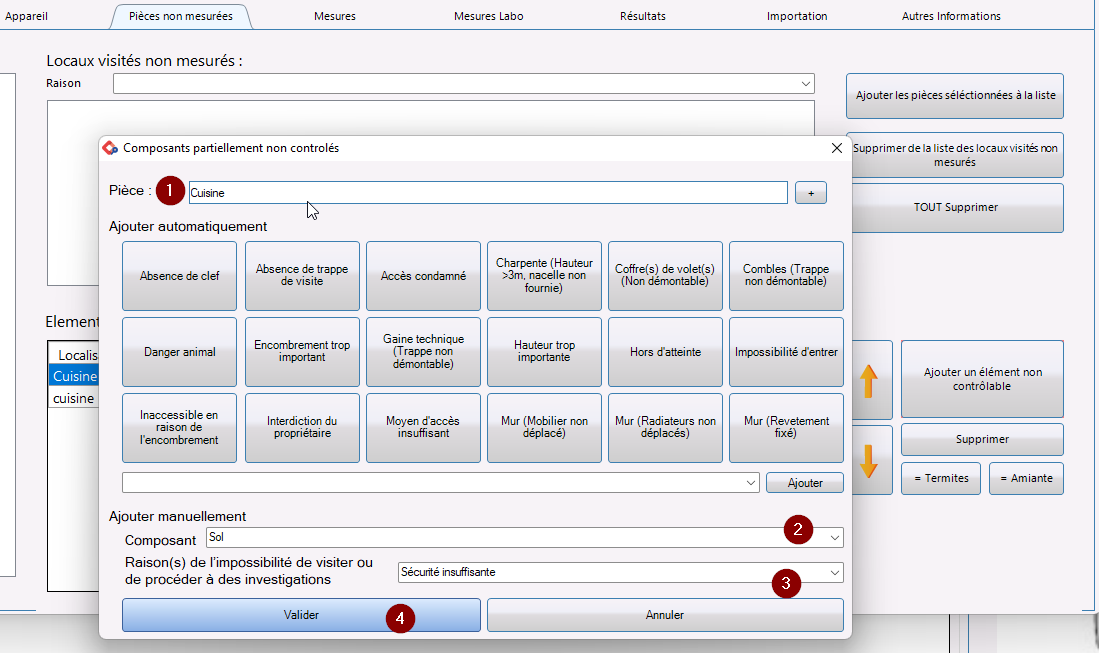
Task: Click Ajouter les pièces sélectionnées à la liste
Action: [955, 95]
